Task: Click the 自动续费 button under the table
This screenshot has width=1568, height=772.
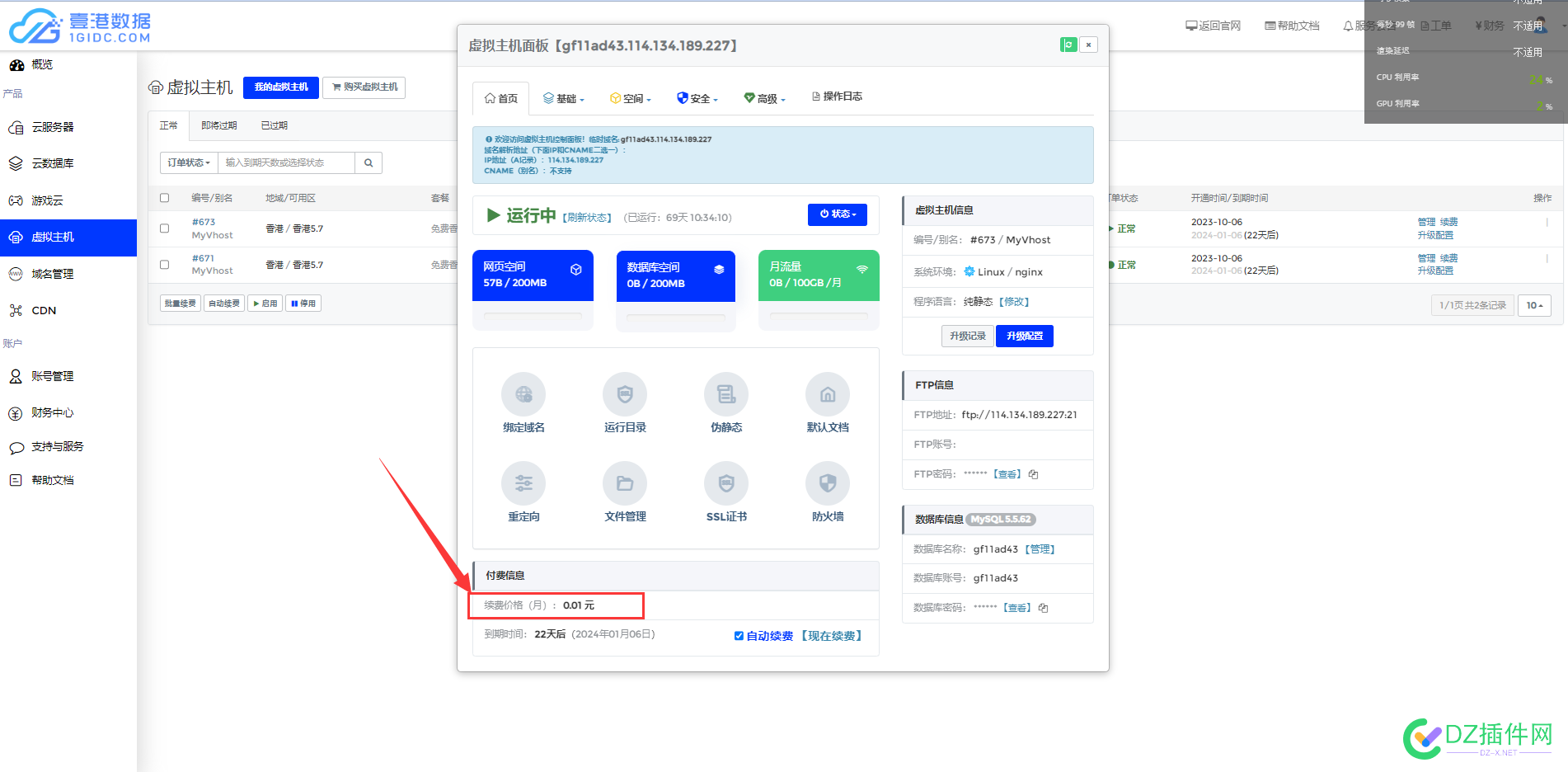Action: (224, 304)
